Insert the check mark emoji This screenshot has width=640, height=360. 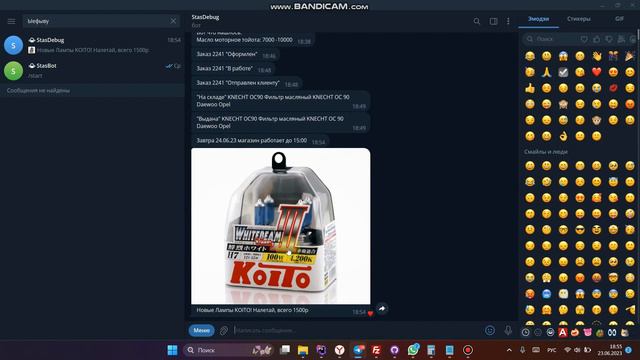[563, 72]
